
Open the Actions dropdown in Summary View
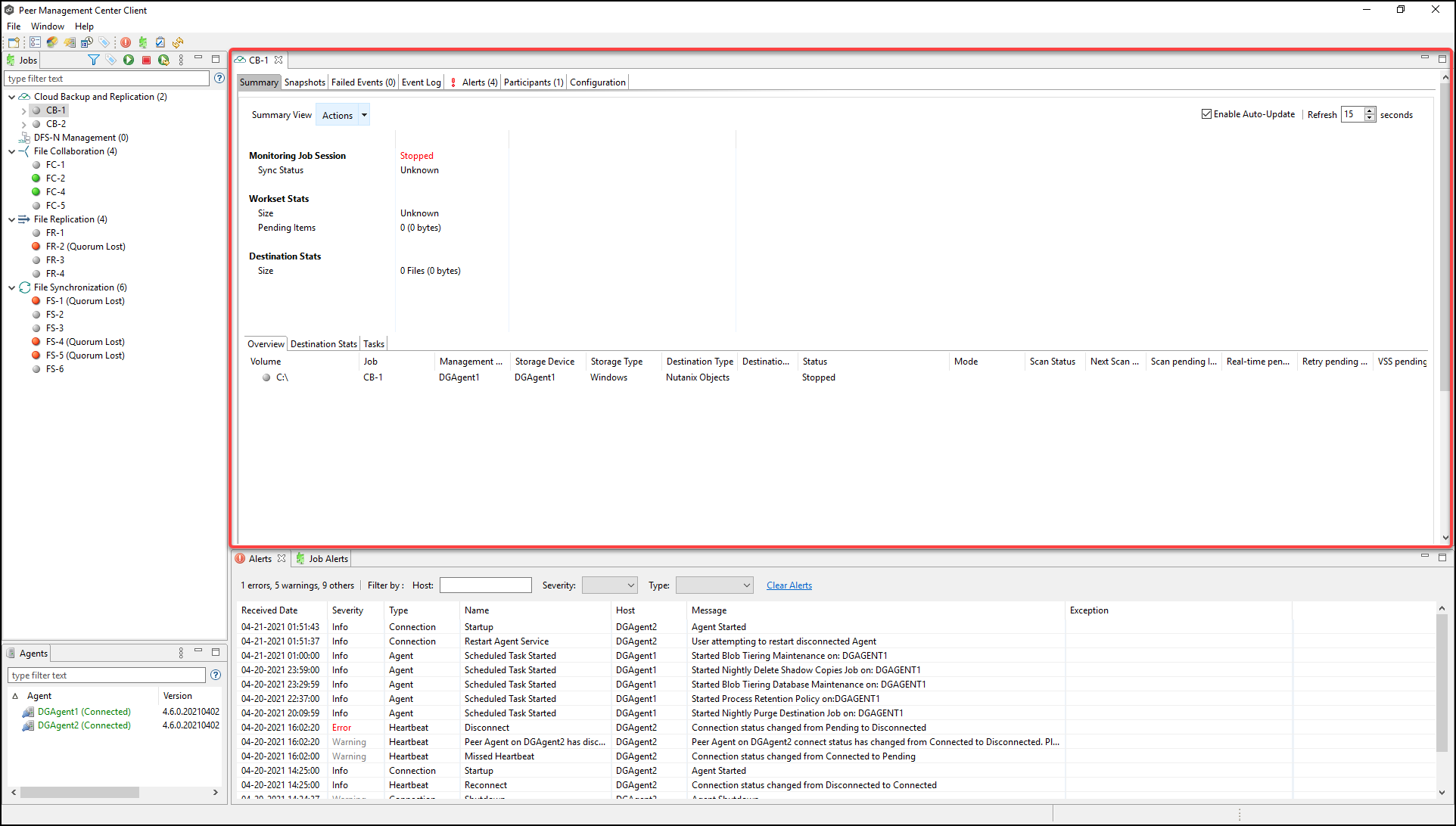coord(364,115)
